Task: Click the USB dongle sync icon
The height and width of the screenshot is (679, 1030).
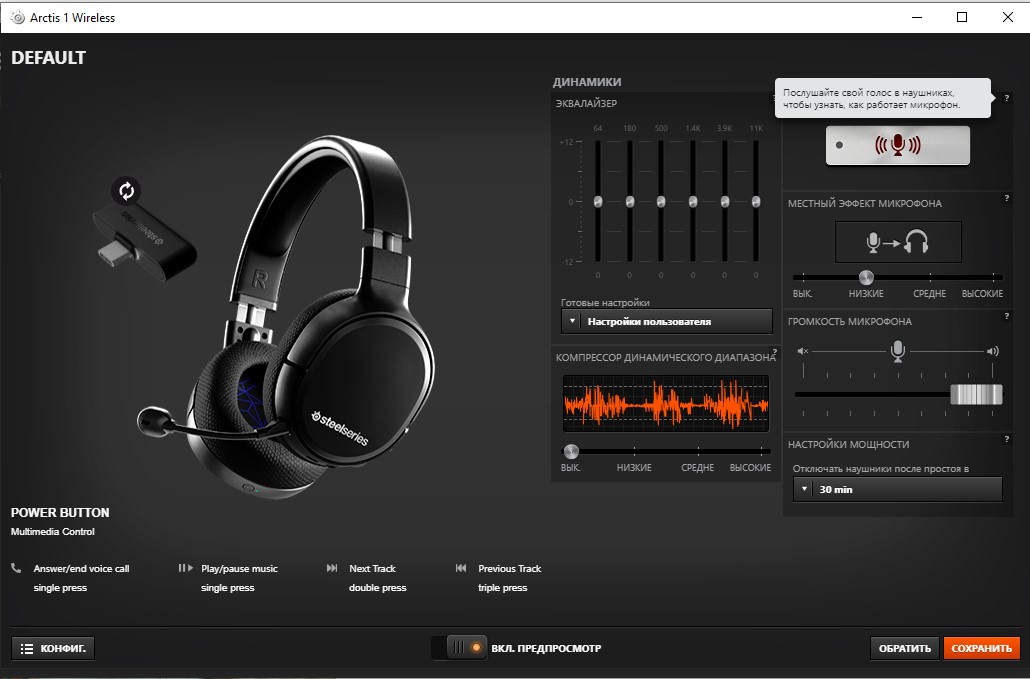Action: pos(127,191)
